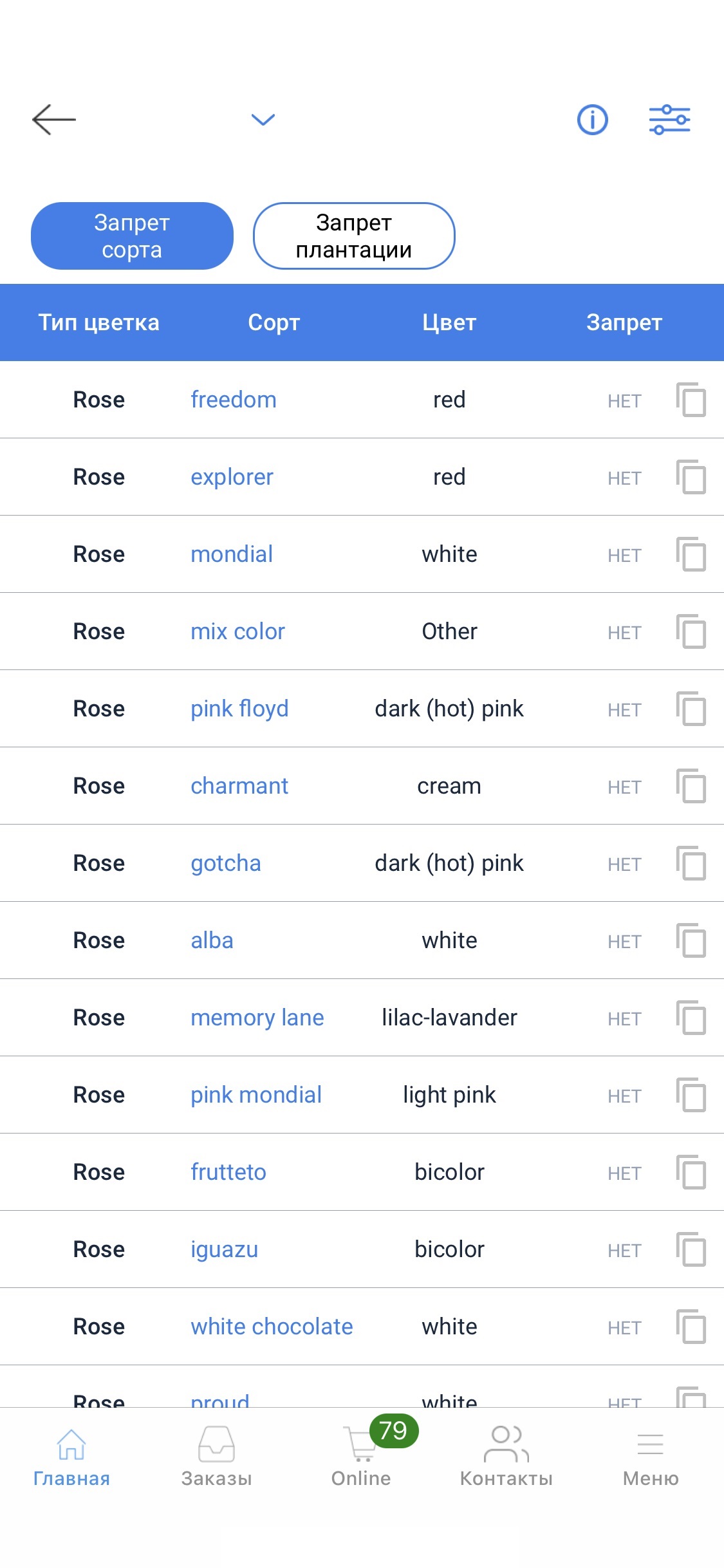724x1568 pixels.
Task: Open the white chocolate variety link
Action: click(x=272, y=1327)
